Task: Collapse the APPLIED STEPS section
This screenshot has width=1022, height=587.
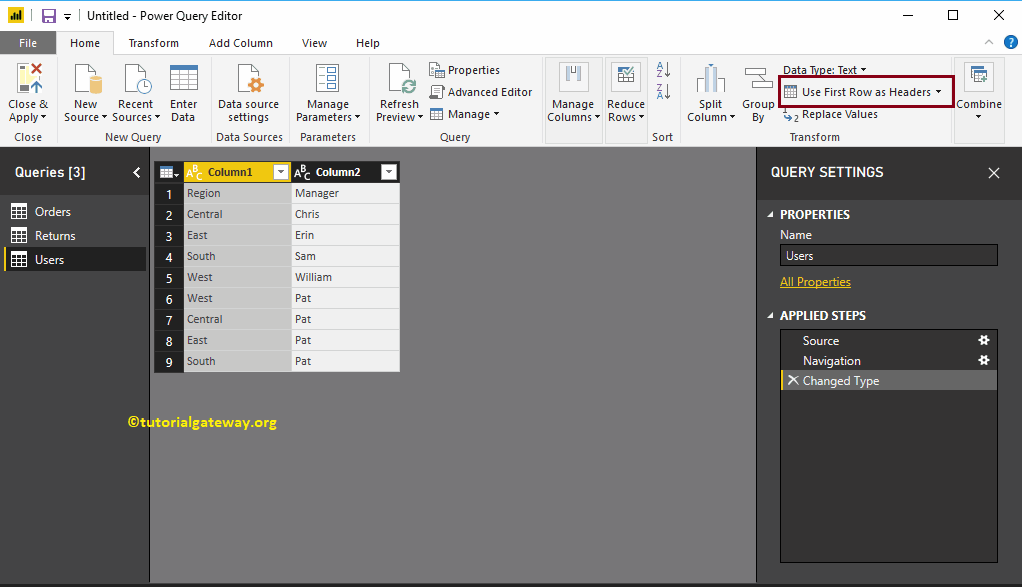Action: point(770,316)
